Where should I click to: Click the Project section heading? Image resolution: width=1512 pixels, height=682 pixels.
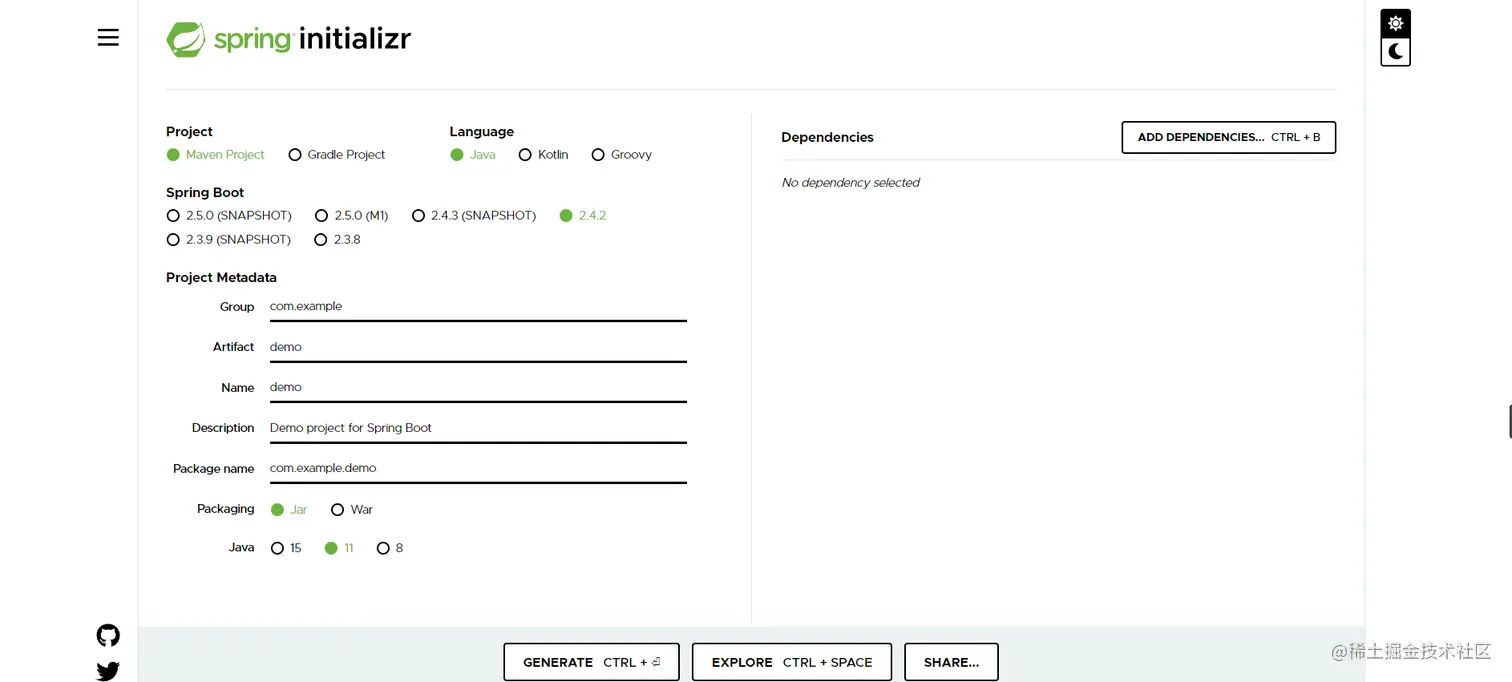pyautogui.click(x=189, y=132)
